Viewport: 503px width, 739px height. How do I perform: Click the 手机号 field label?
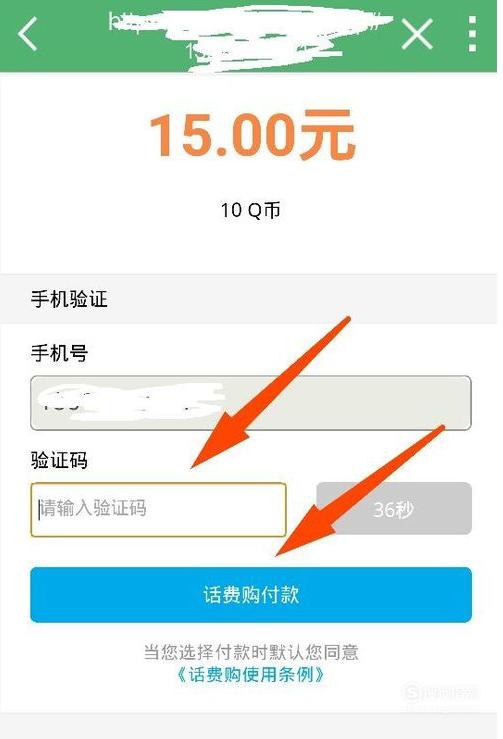pos(59,353)
